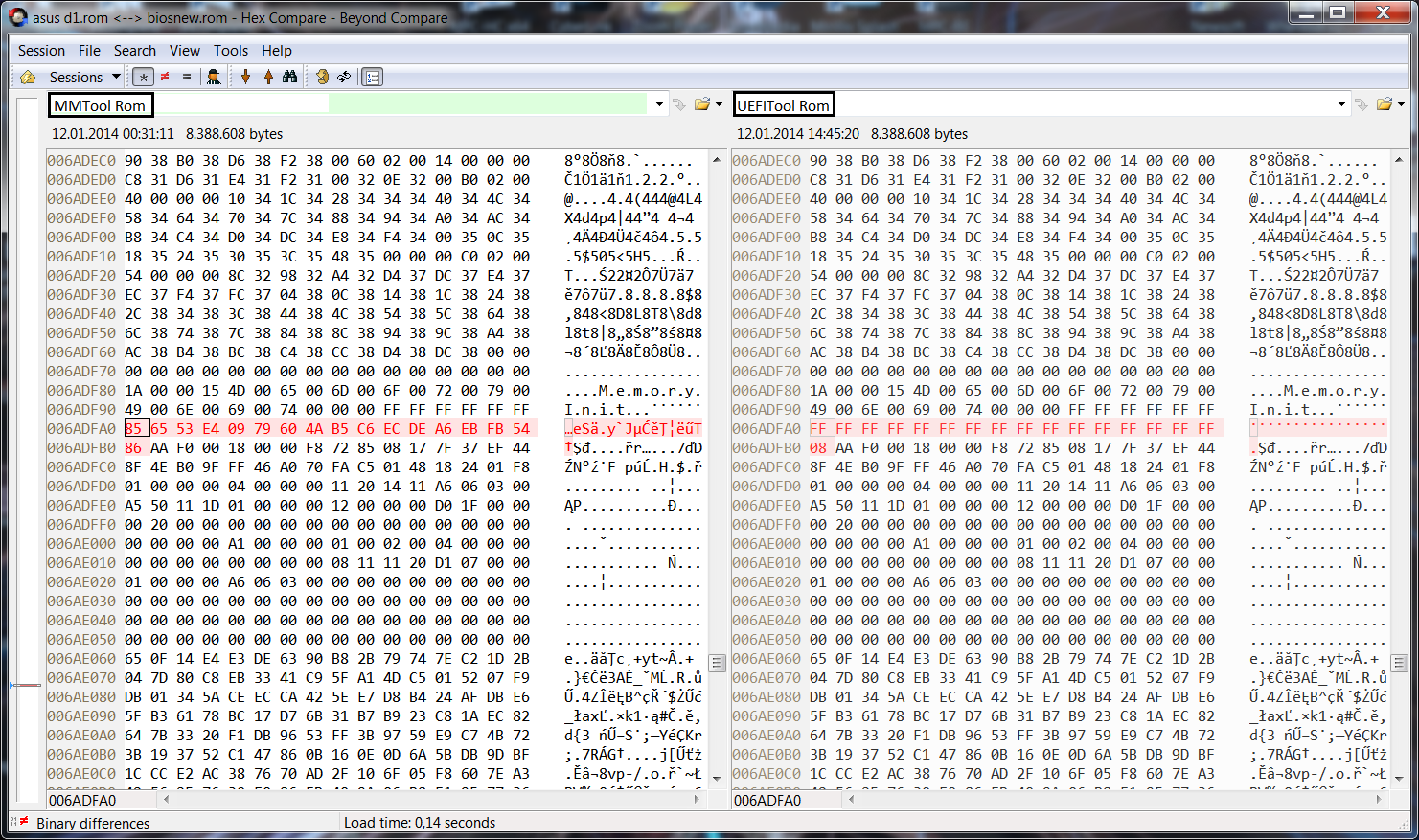Click the Binary differences status icon

coord(19,822)
